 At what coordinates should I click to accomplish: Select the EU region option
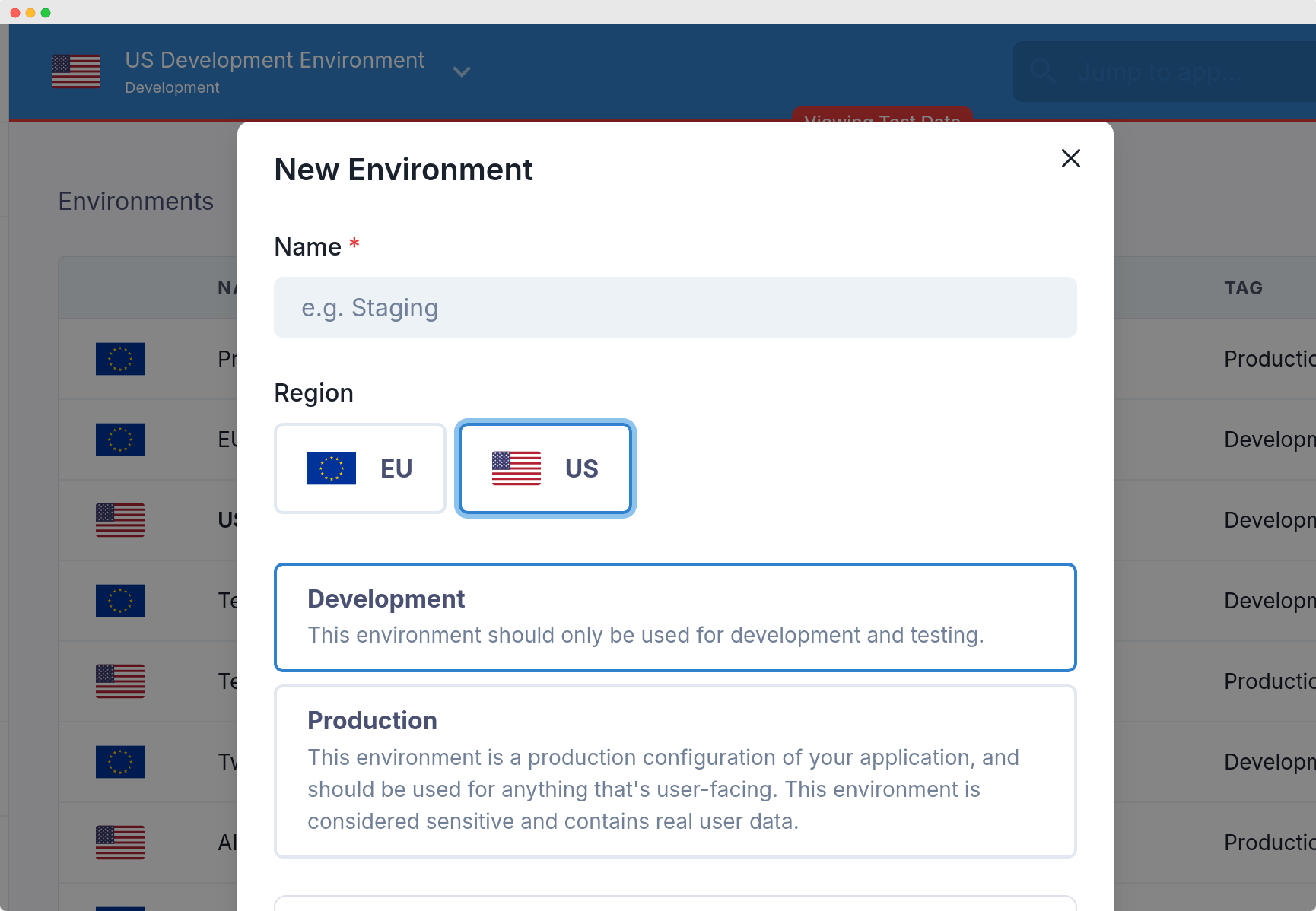[x=360, y=468]
